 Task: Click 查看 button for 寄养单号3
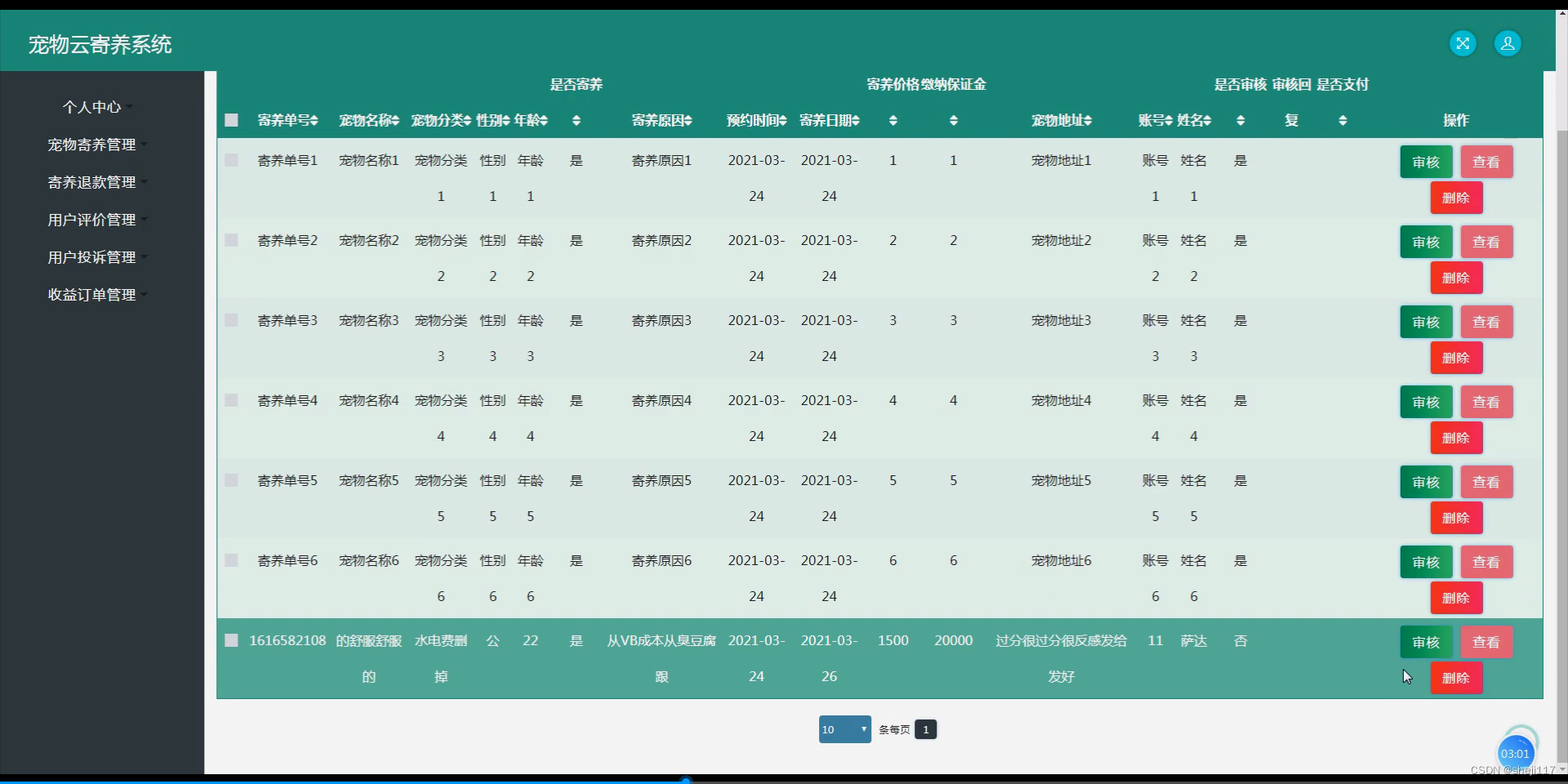[1486, 322]
